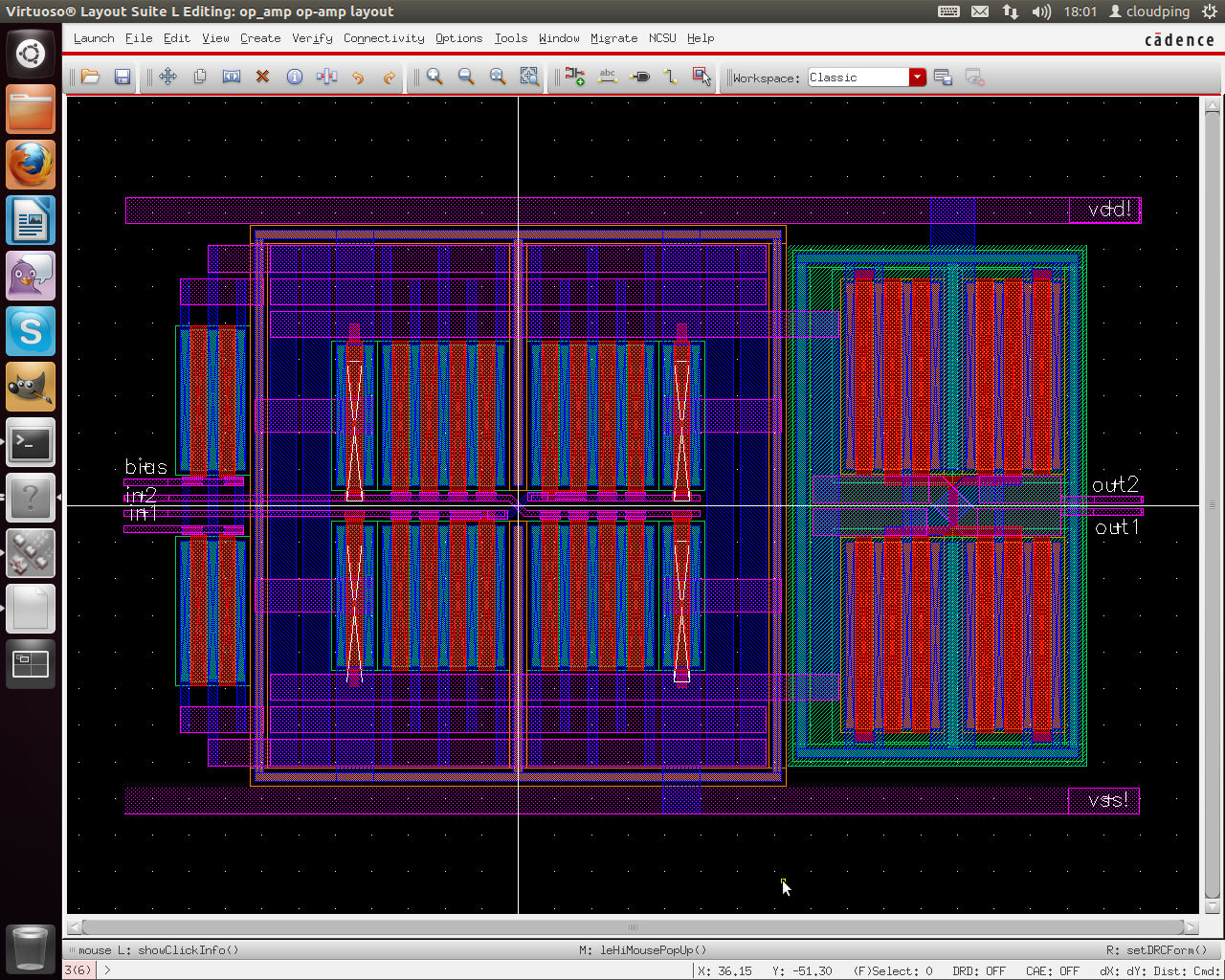This screenshot has width=1225, height=980.
Task: Open the Verify menu
Action: (x=312, y=38)
